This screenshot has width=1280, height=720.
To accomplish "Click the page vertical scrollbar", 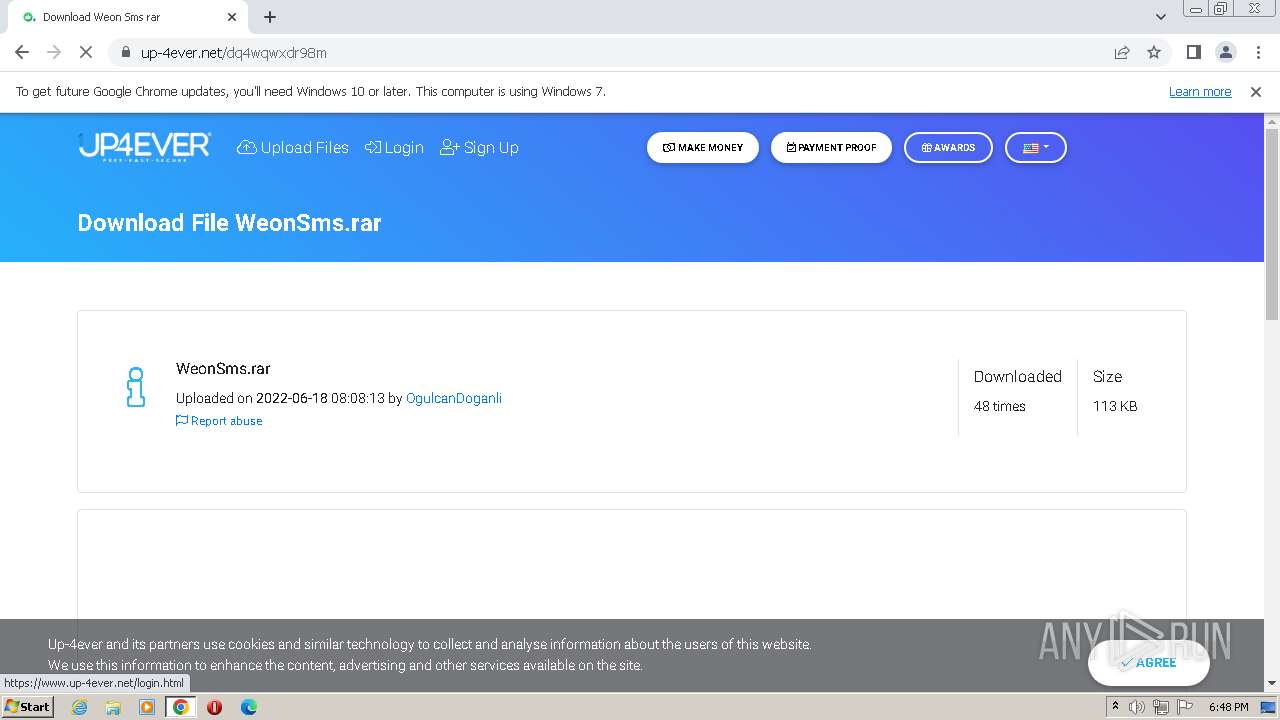I will (1272, 225).
